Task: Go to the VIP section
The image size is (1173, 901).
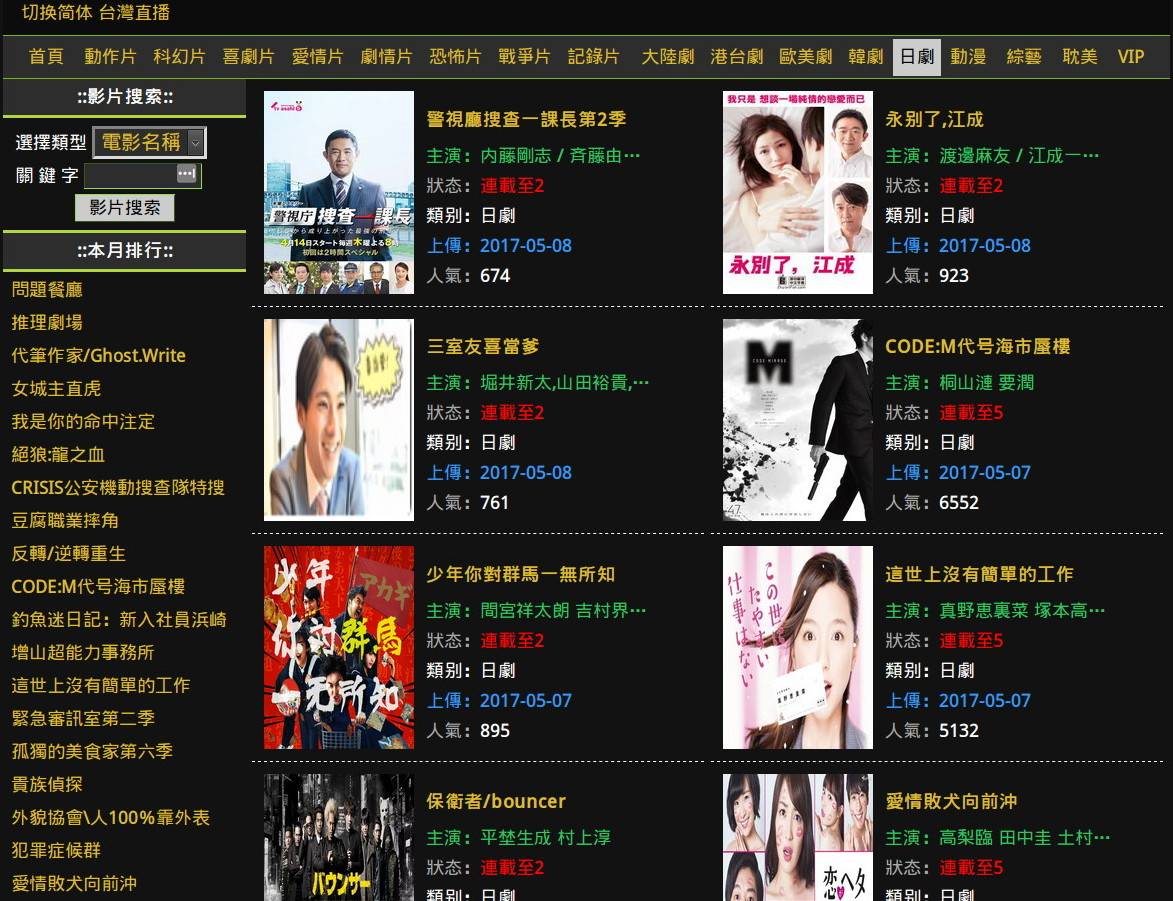Action: pos(1130,57)
